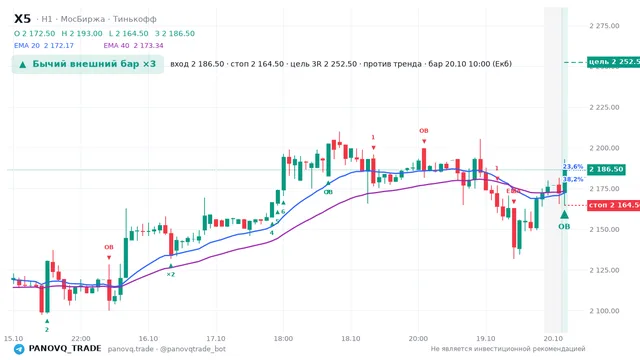Click the 17.10 date on the time axis

point(216,339)
